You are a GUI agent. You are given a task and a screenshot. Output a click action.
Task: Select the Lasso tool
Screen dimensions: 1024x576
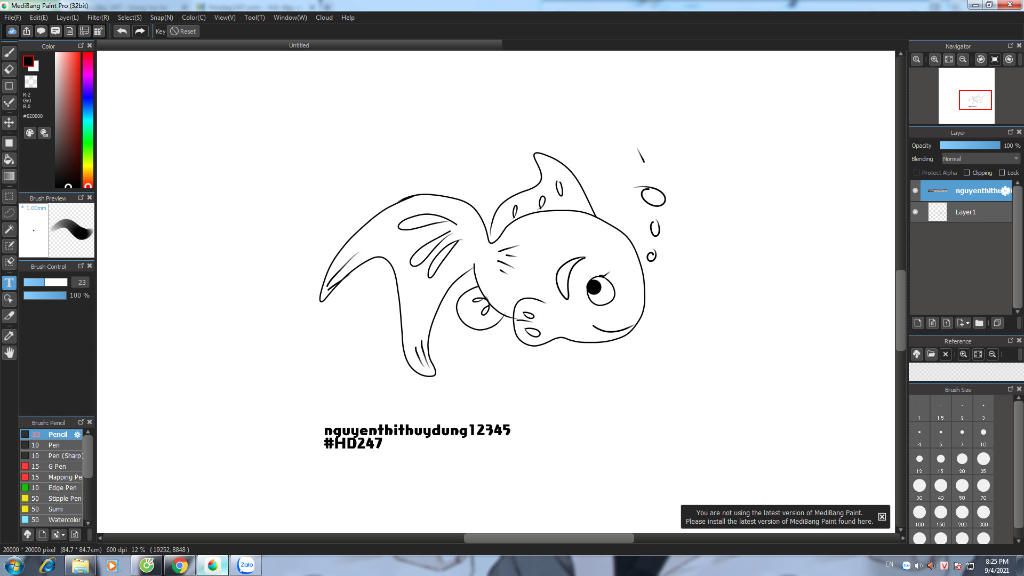[x=9, y=212]
